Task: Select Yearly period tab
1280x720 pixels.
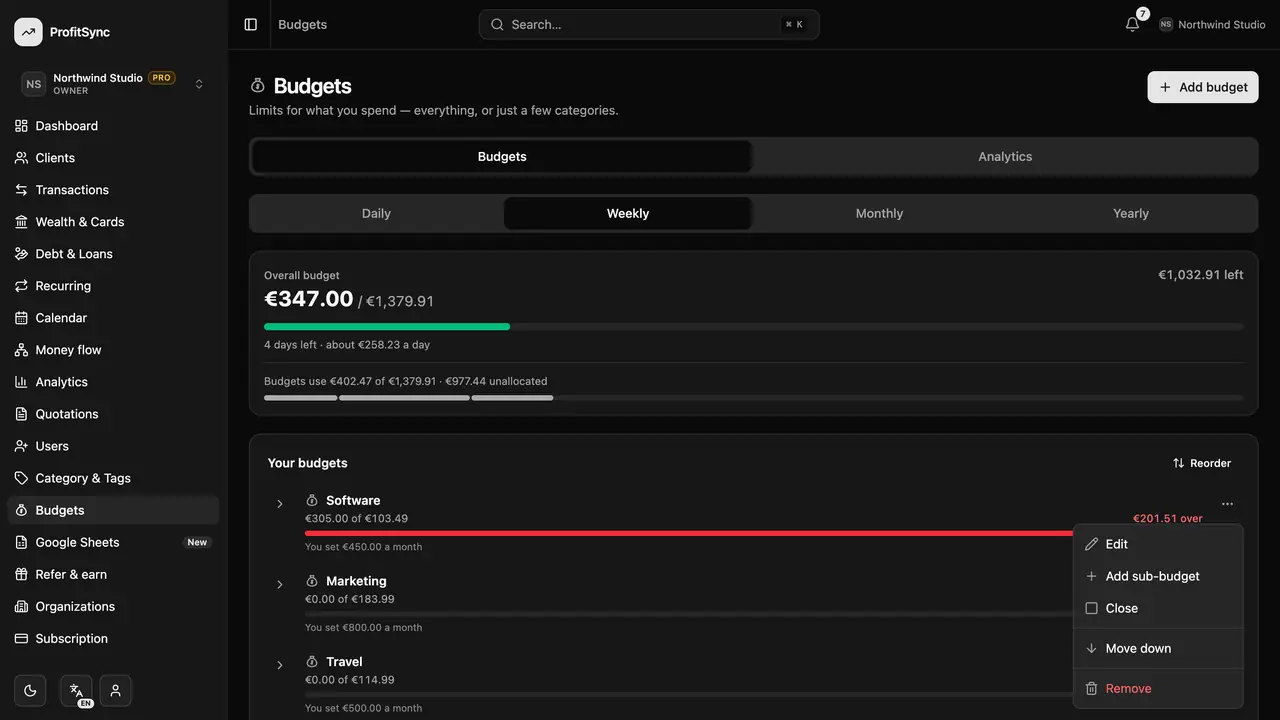Action: click(x=1131, y=213)
